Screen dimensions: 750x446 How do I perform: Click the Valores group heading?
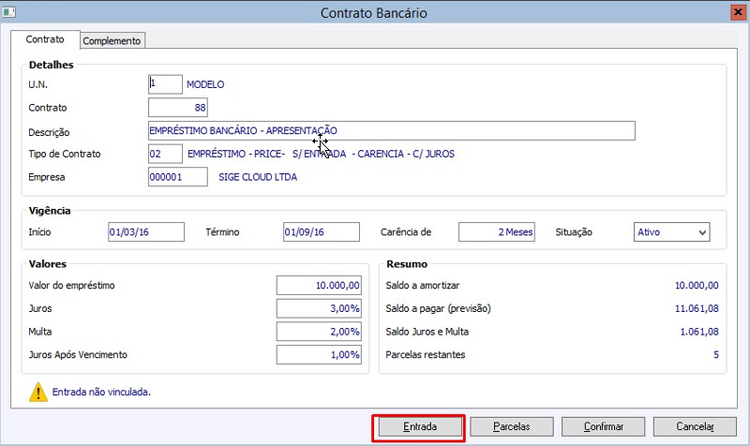pyautogui.click(x=48, y=264)
